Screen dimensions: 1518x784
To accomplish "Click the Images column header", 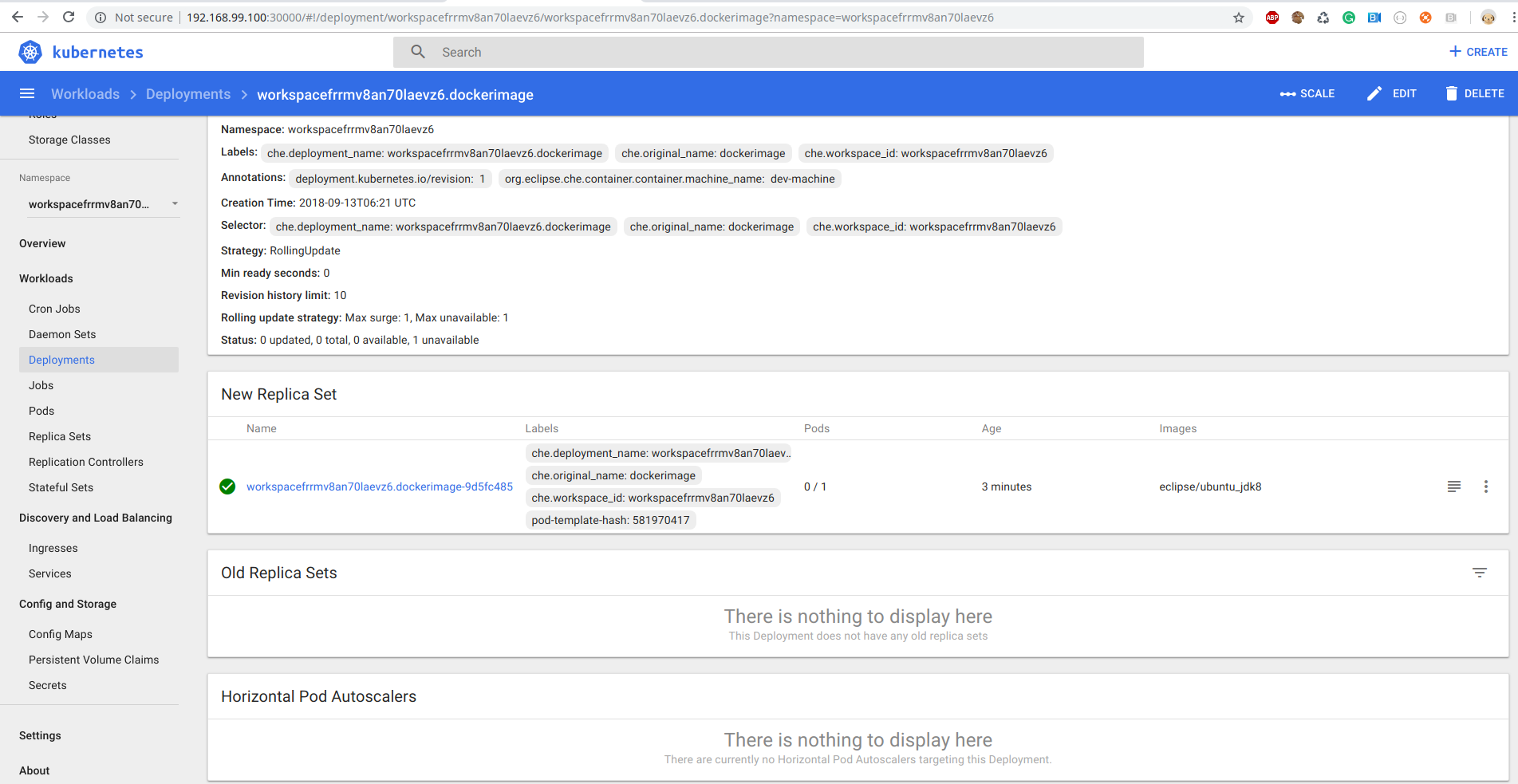I will [1178, 428].
